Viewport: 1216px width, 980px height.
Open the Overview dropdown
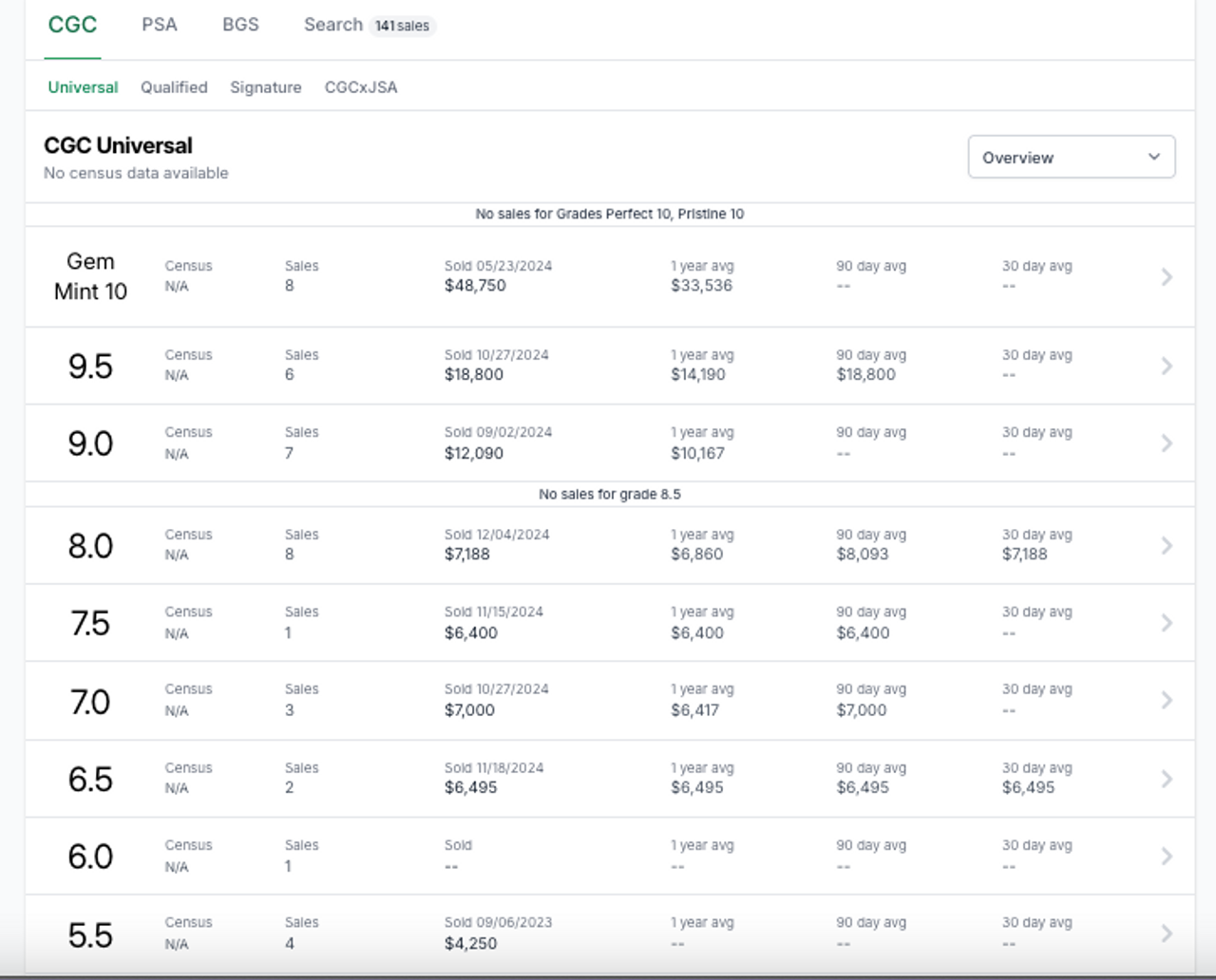pos(1072,157)
